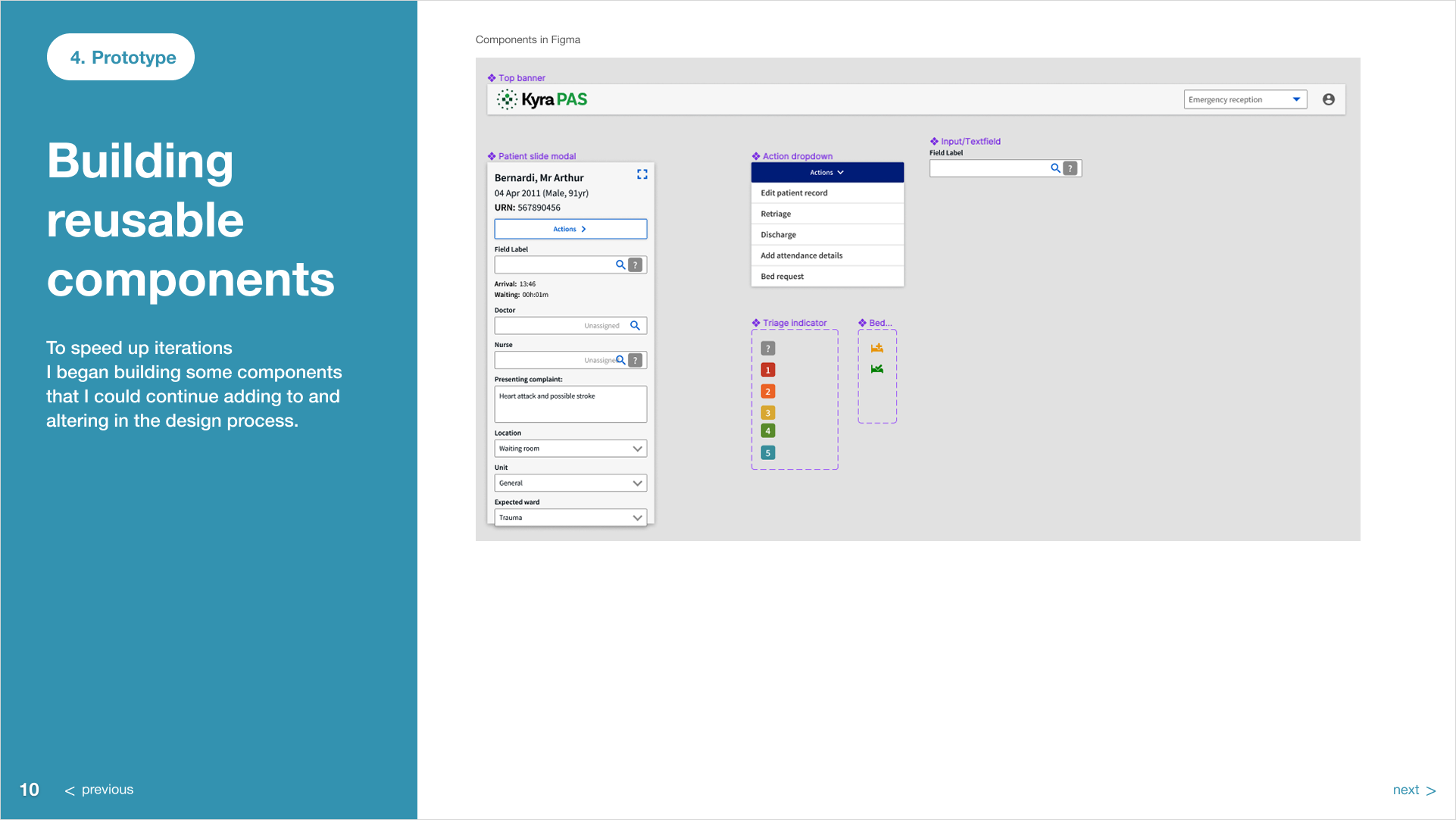Click the green bed icon
The height and width of the screenshot is (820, 1456).
(876, 369)
